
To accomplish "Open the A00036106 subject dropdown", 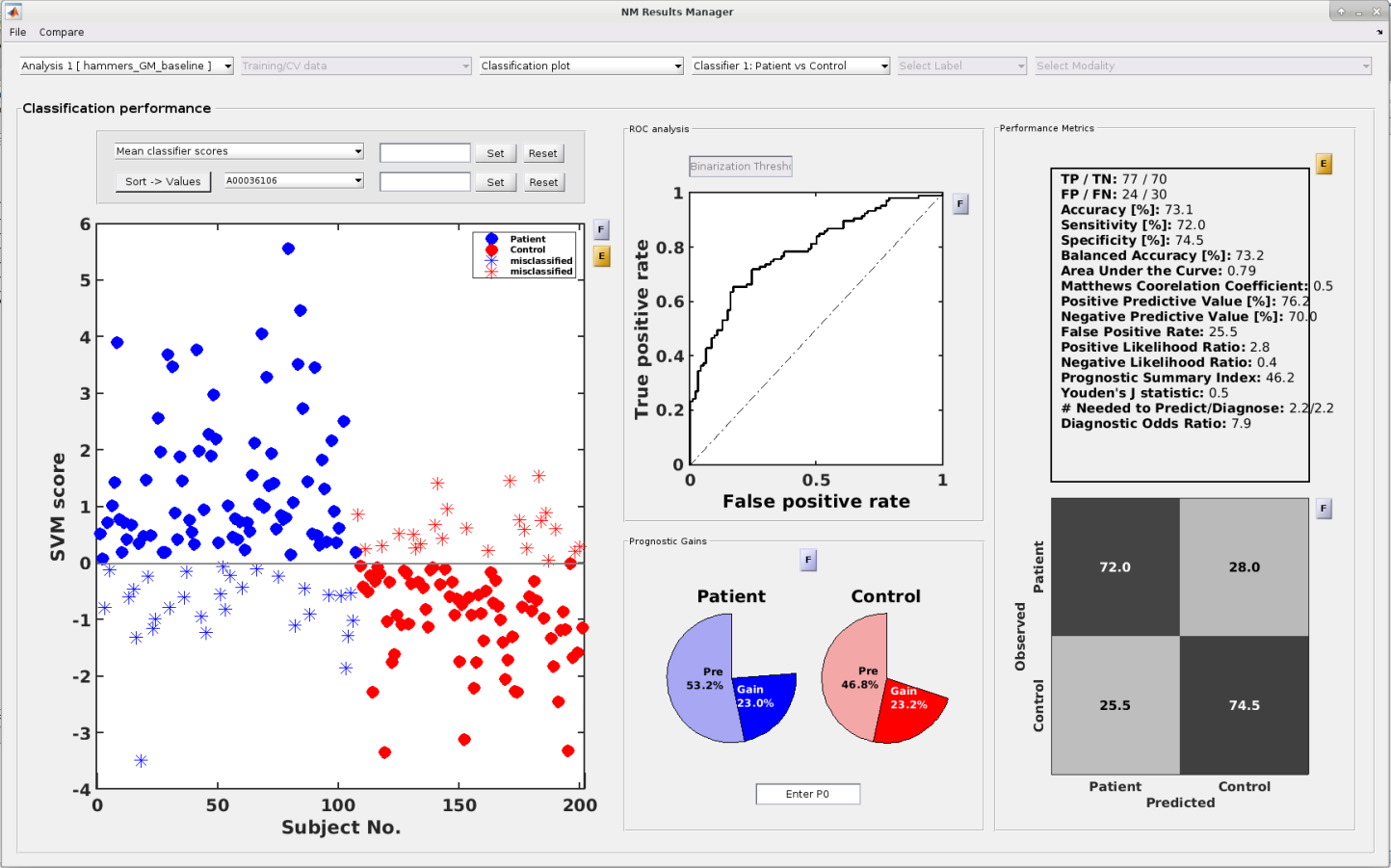I will 294,180.
